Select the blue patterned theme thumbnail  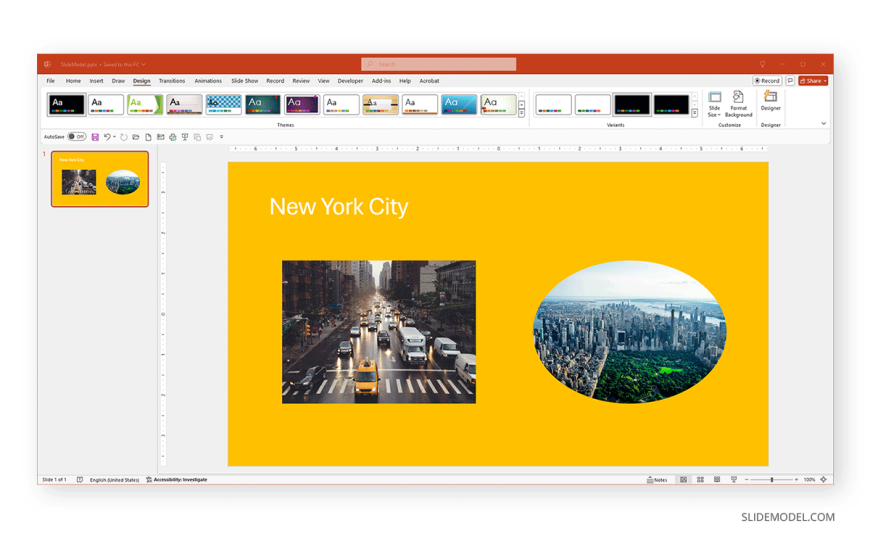coord(224,104)
